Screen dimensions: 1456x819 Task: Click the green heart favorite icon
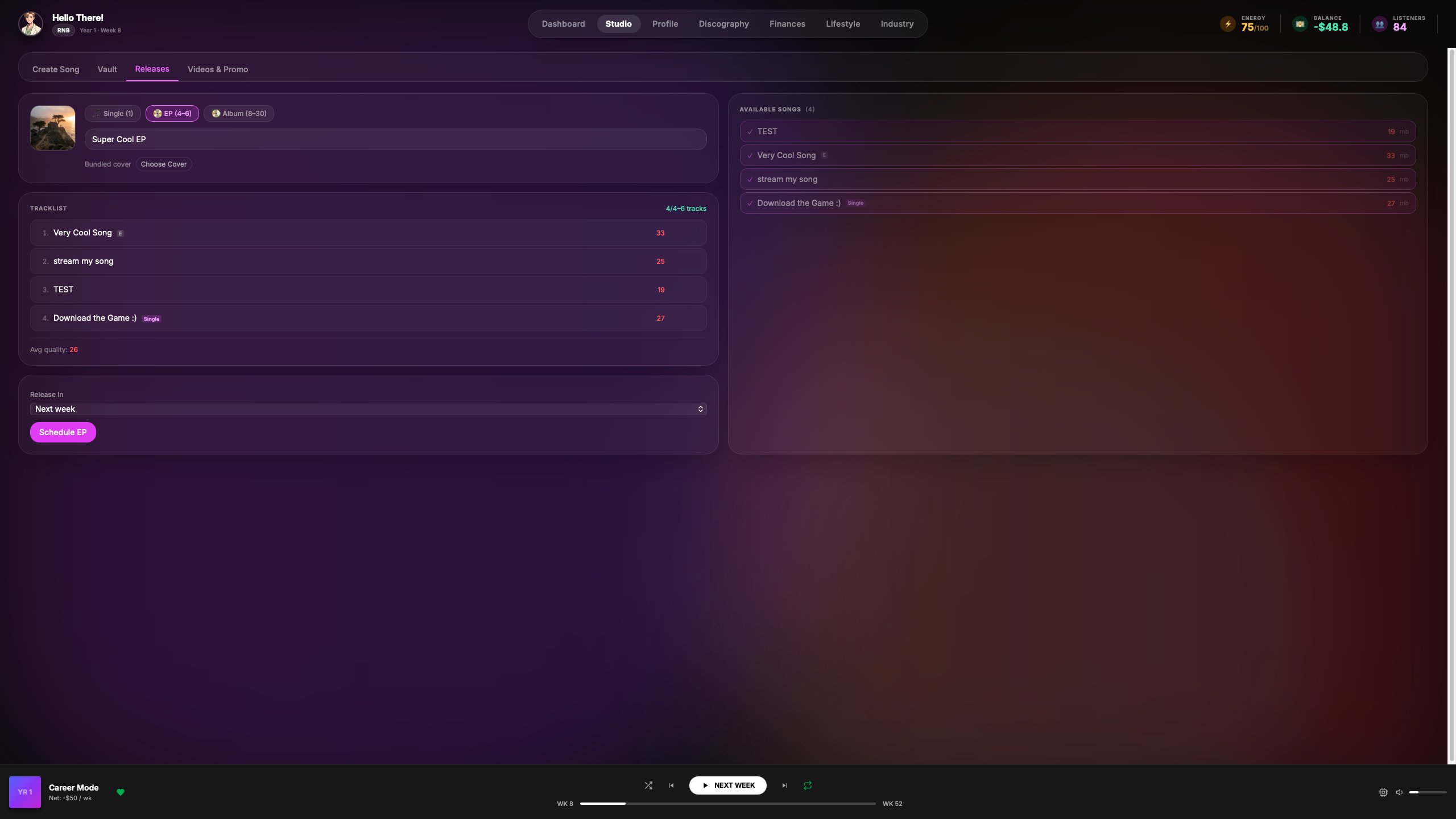click(121, 792)
